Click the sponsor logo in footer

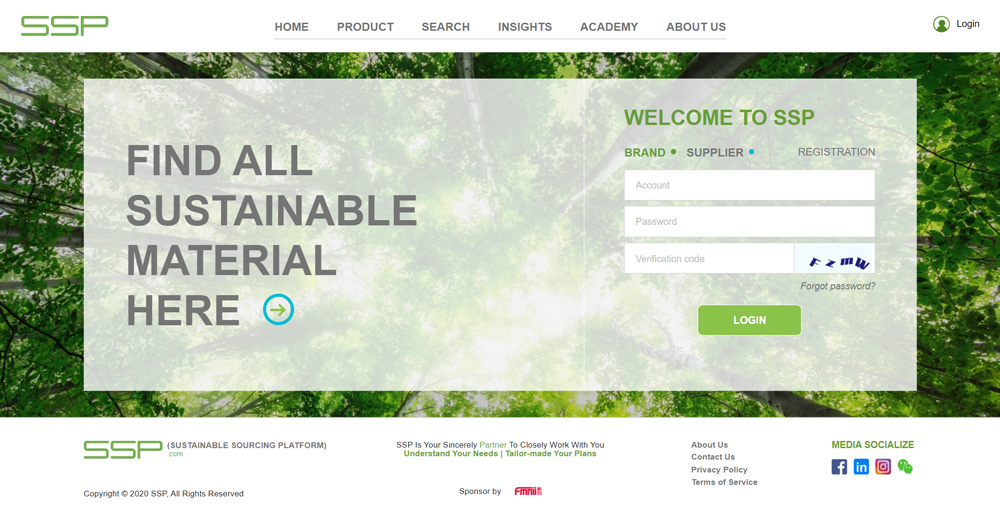[x=528, y=492]
